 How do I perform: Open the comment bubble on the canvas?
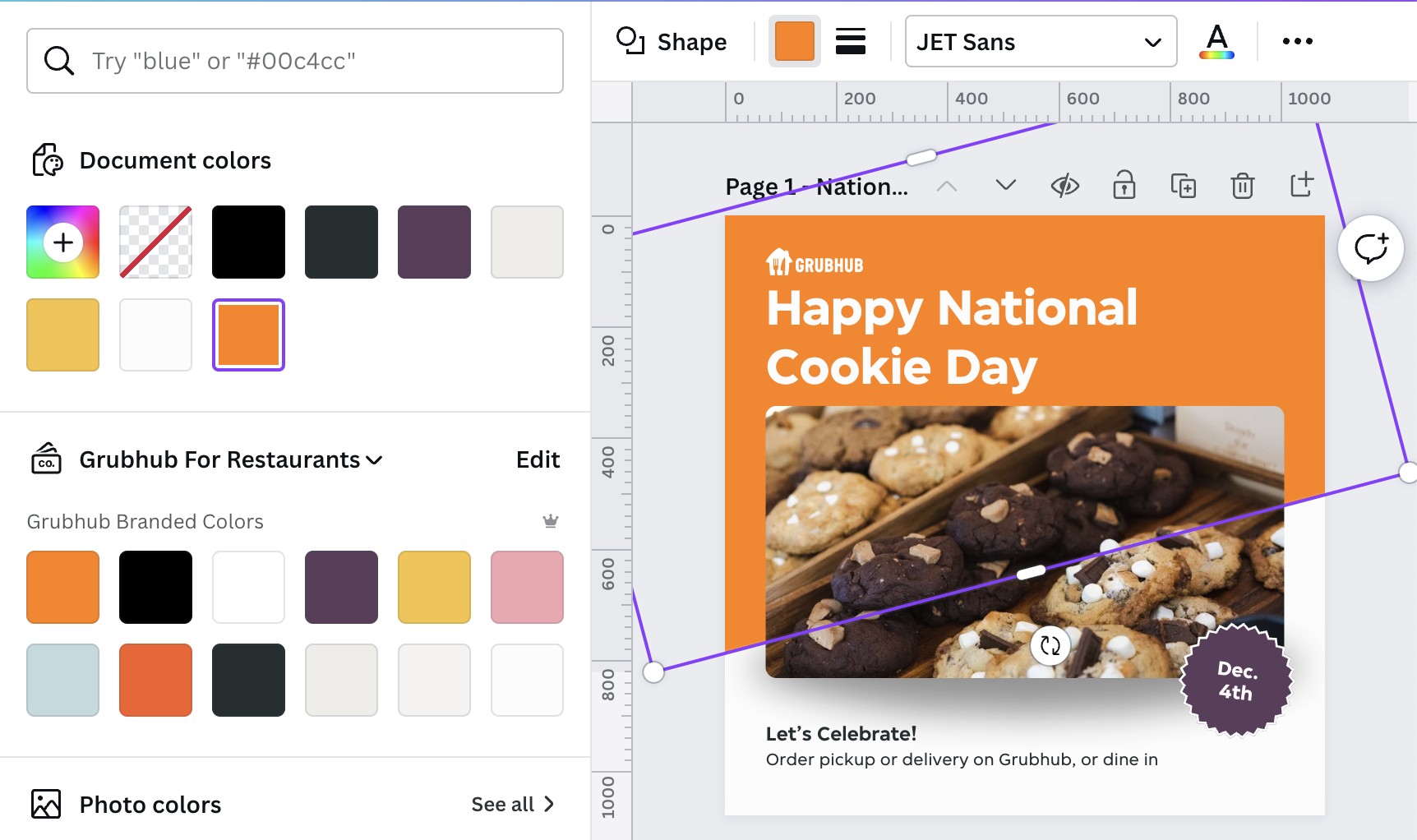pyautogui.click(x=1371, y=247)
